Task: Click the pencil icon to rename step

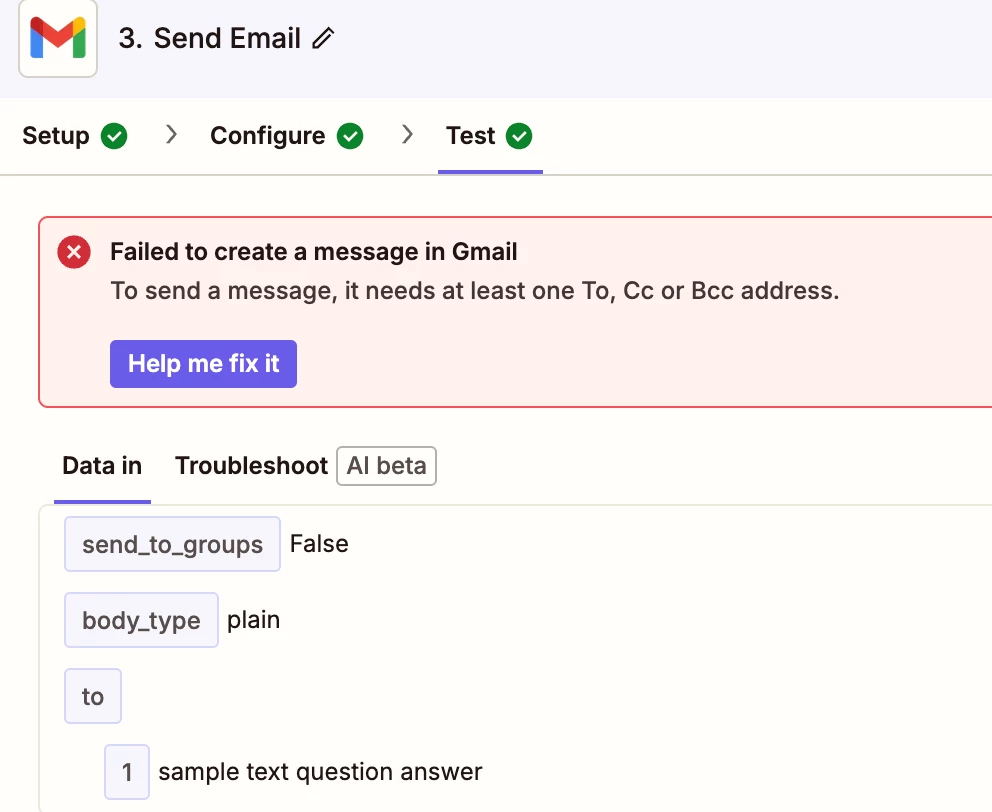Action: [x=323, y=39]
